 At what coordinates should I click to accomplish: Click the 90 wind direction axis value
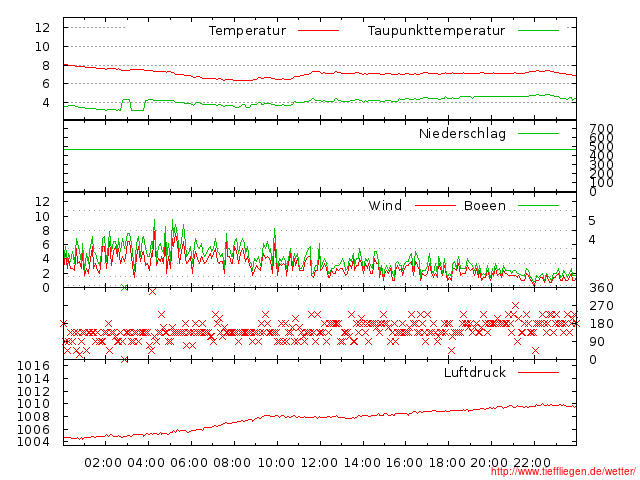coord(597,342)
